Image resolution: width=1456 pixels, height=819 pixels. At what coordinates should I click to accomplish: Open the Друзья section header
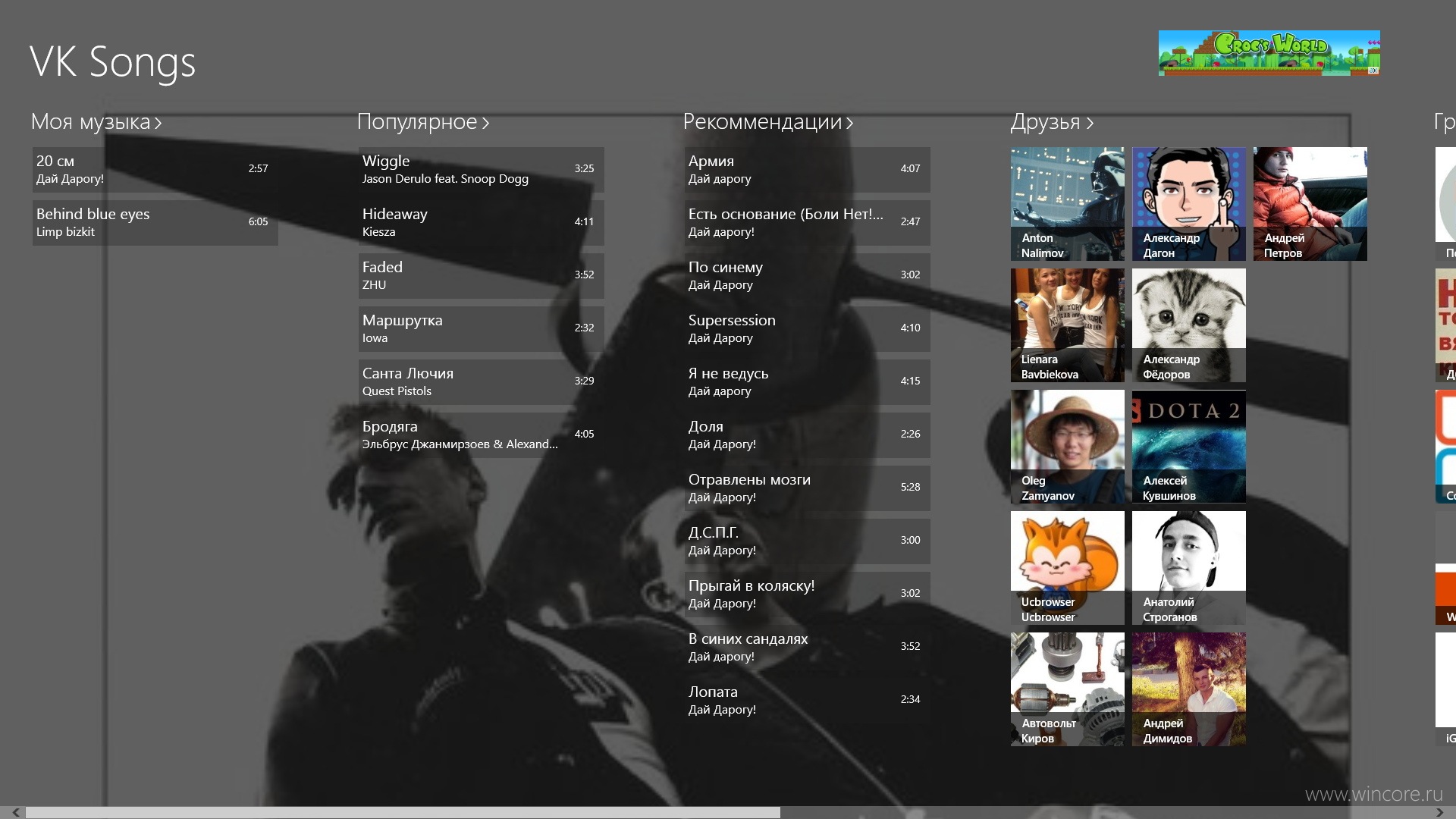pos(1052,122)
